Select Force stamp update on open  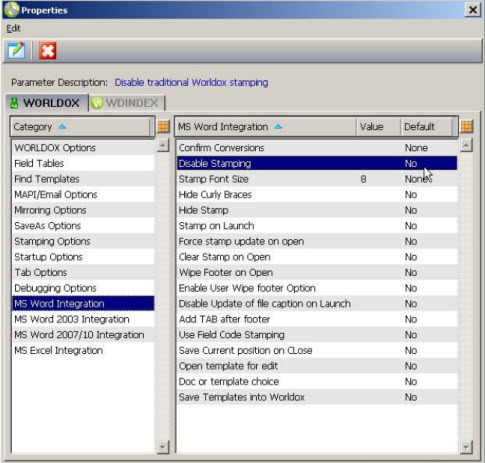click(x=317, y=241)
